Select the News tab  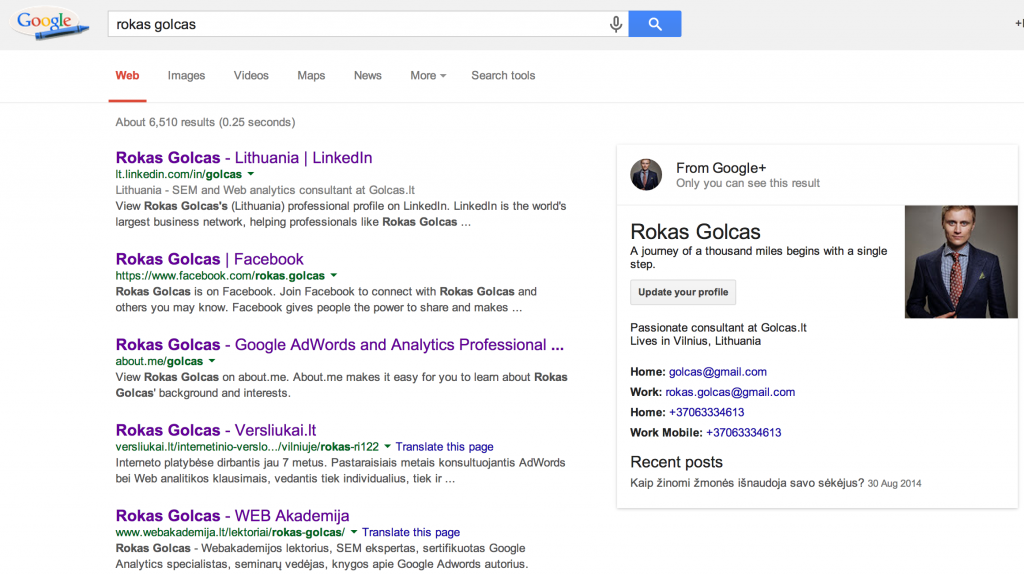(x=367, y=76)
